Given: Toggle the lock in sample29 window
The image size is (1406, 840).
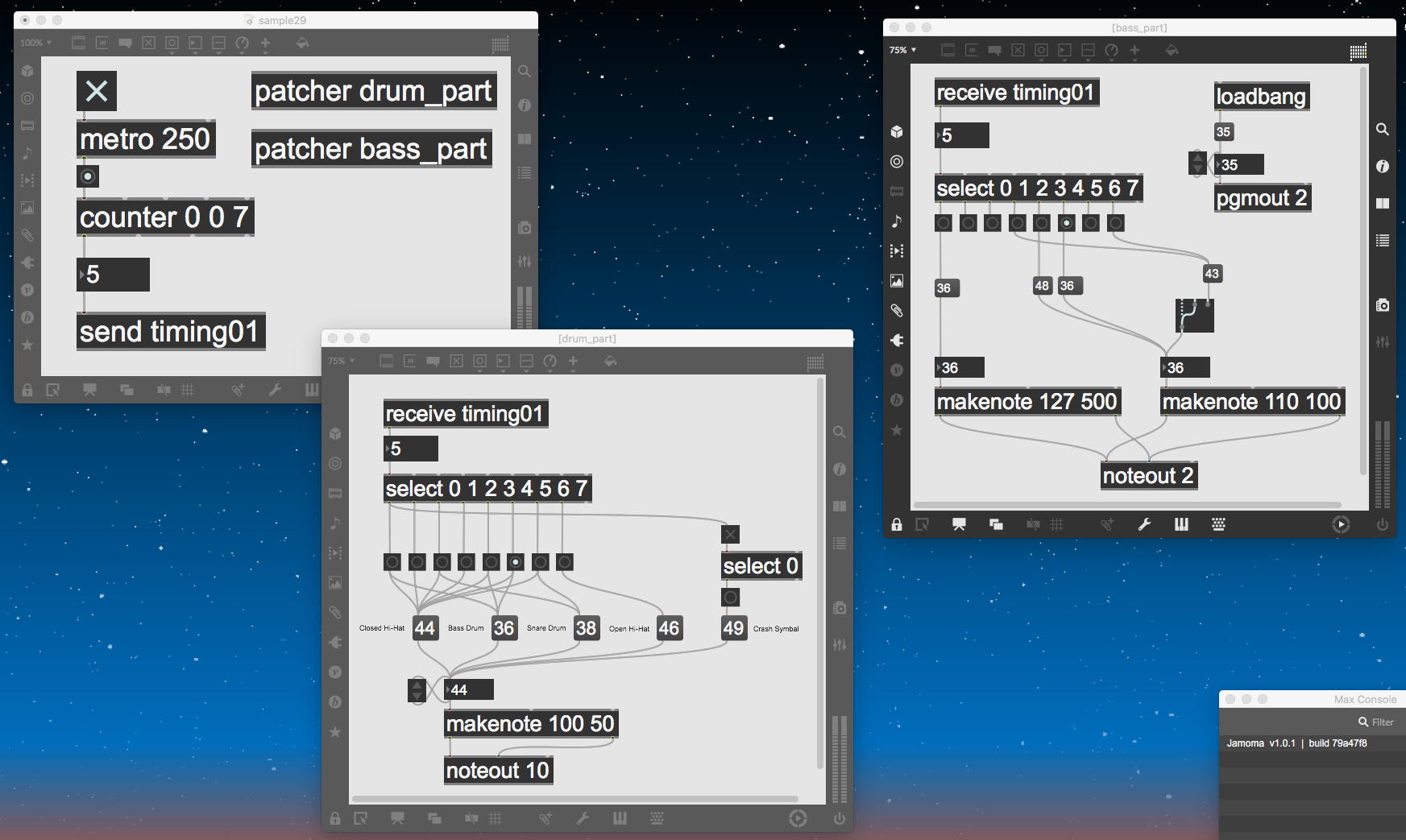Looking at the screenshot, I should tap(27, 390).
